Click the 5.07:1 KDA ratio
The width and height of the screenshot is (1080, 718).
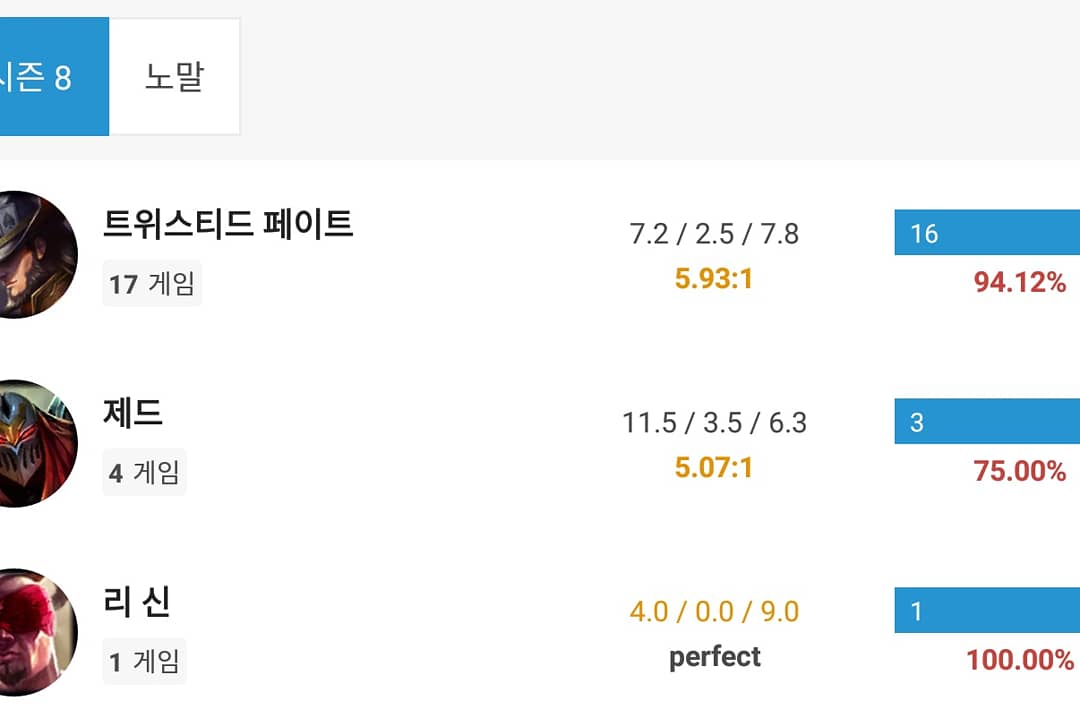pos(714,467)
